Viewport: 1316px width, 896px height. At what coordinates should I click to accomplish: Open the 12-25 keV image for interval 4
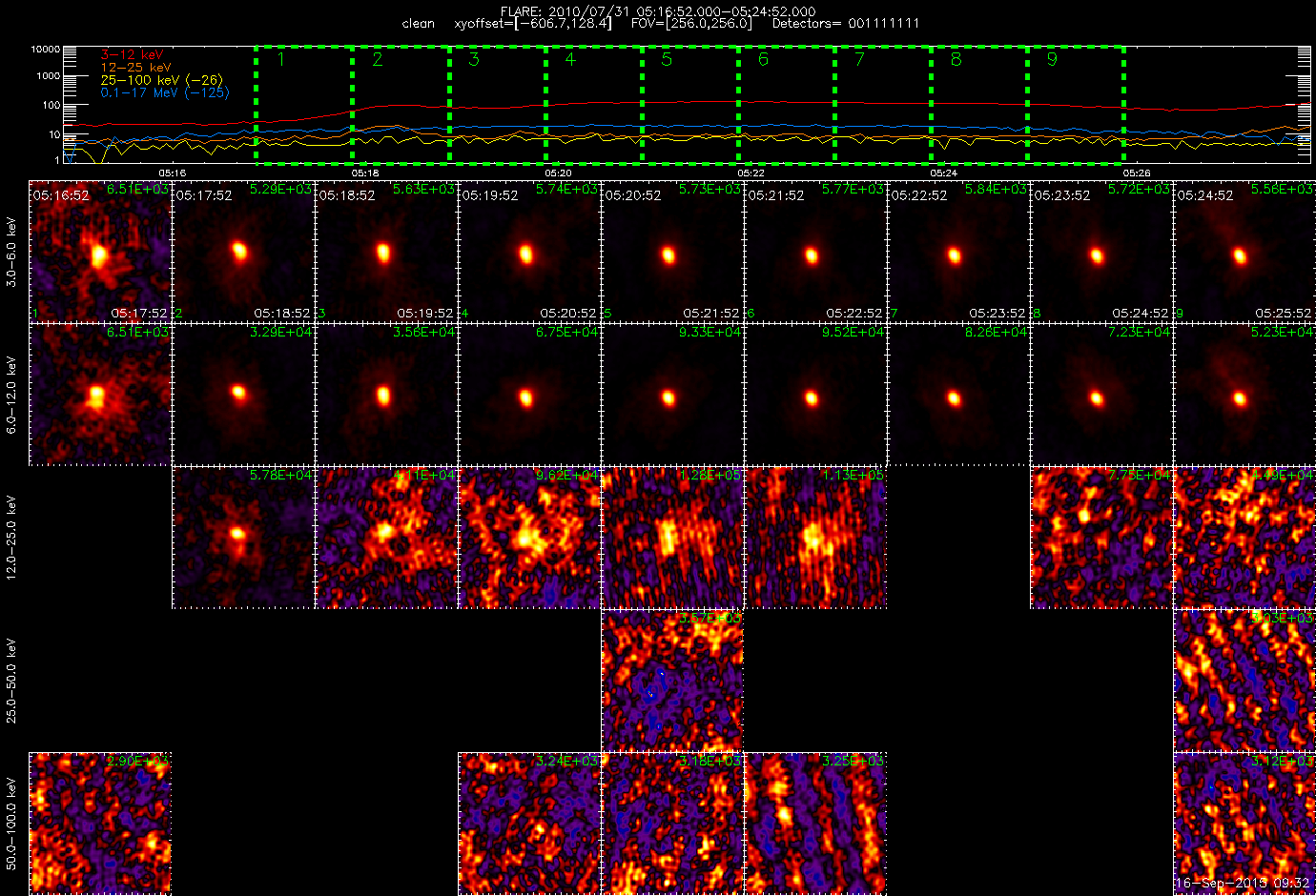[529, 538]
